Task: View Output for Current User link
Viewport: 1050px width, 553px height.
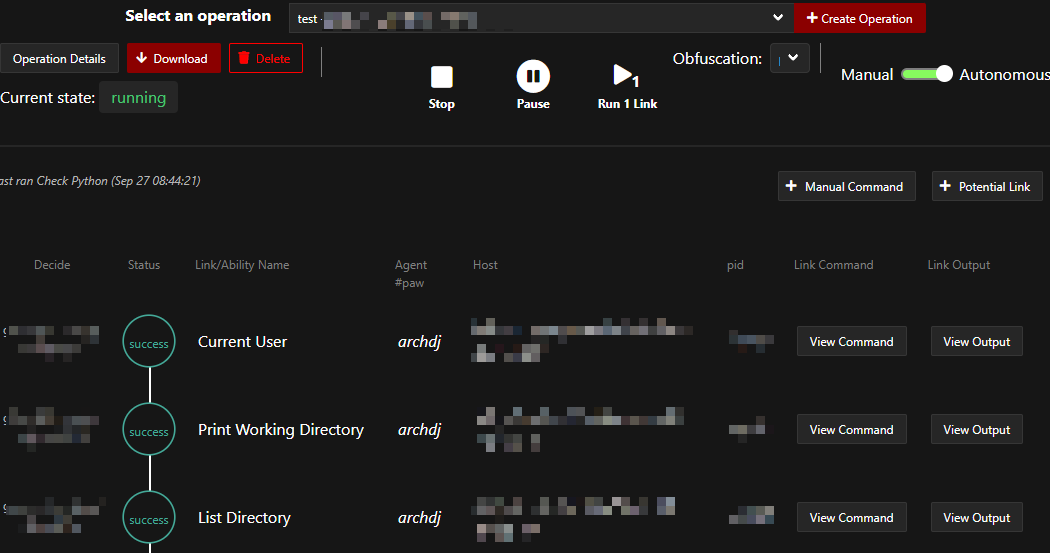Action: (x=976, y=341)
